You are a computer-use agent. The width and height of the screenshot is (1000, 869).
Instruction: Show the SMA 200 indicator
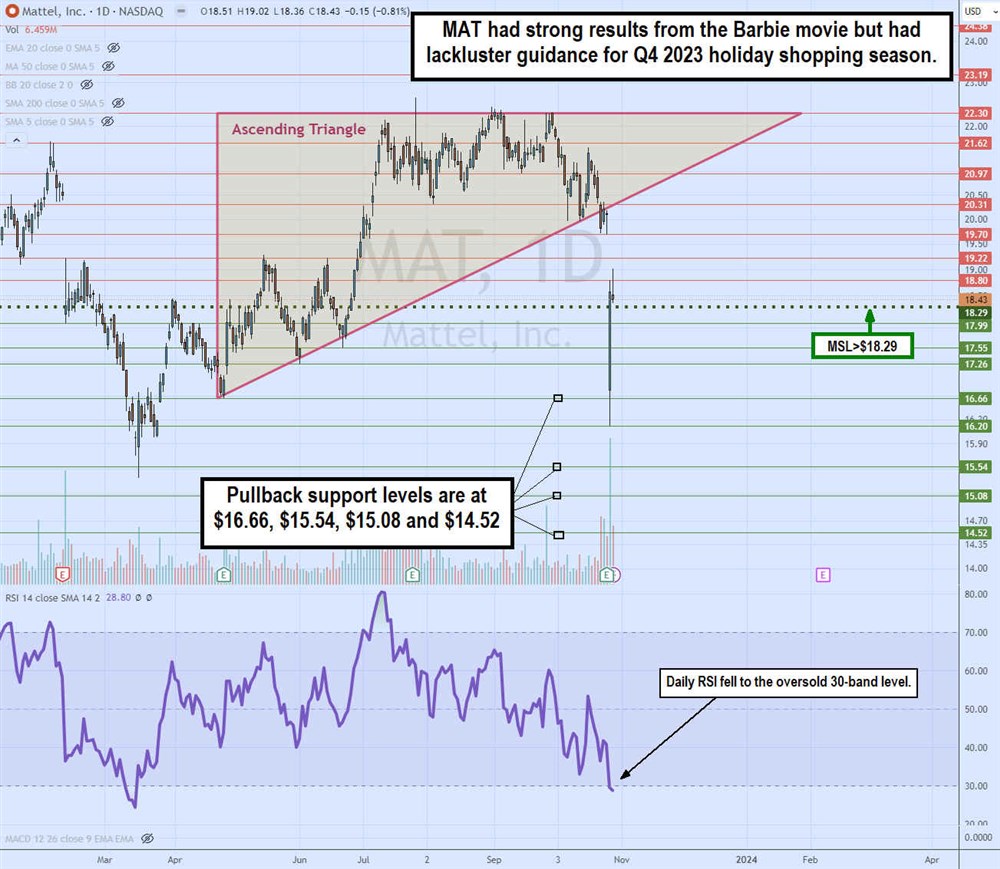click(x=118, y=103)
